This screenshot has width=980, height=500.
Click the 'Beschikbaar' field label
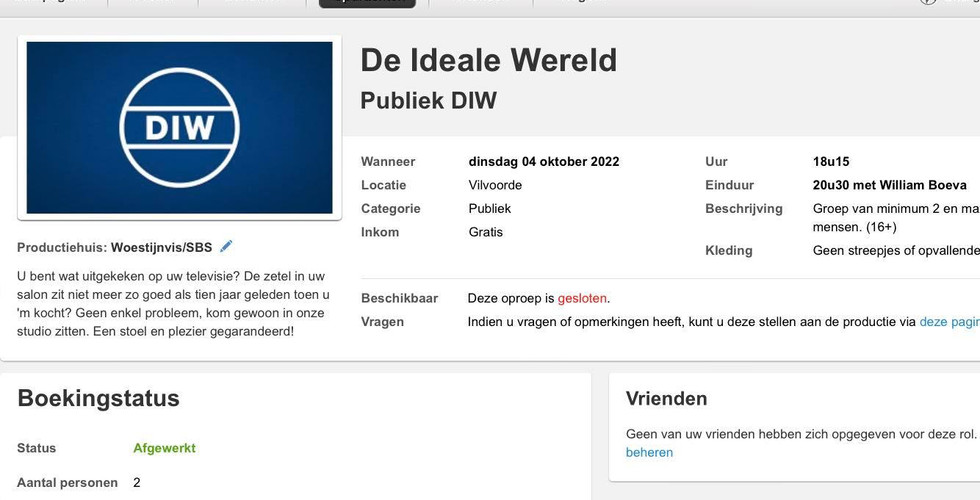pos(399,298)
